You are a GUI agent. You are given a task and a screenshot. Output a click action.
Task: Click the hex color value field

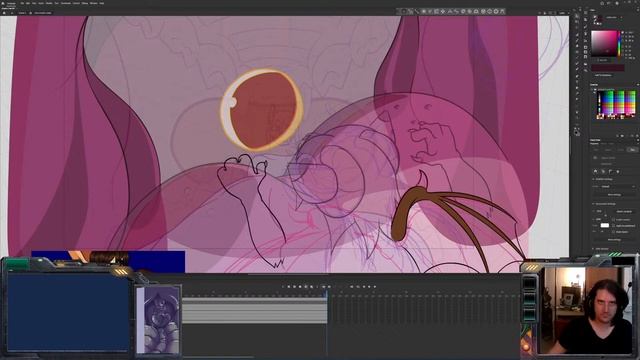point(603,60)
